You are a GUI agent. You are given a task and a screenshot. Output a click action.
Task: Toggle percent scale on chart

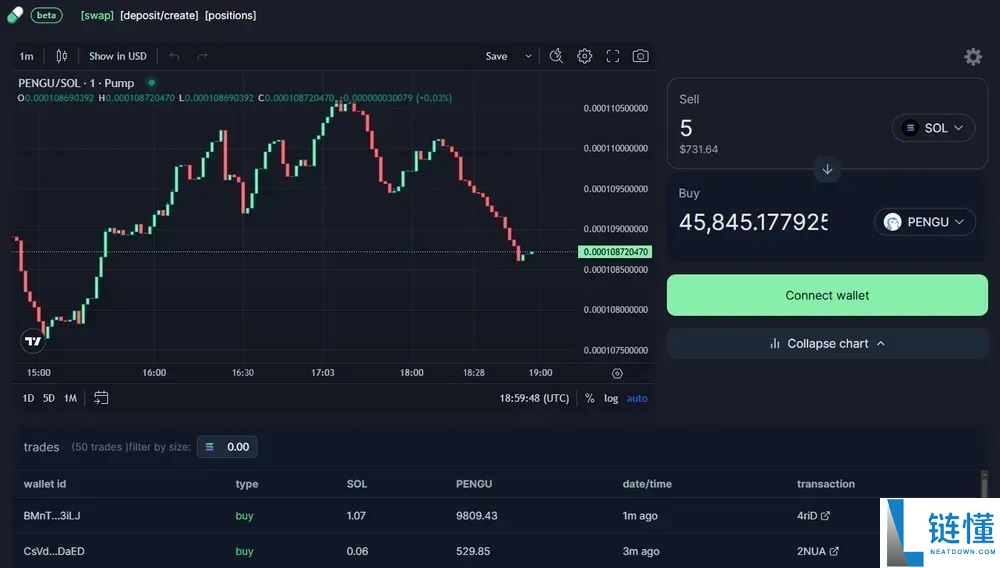[589, 398]
